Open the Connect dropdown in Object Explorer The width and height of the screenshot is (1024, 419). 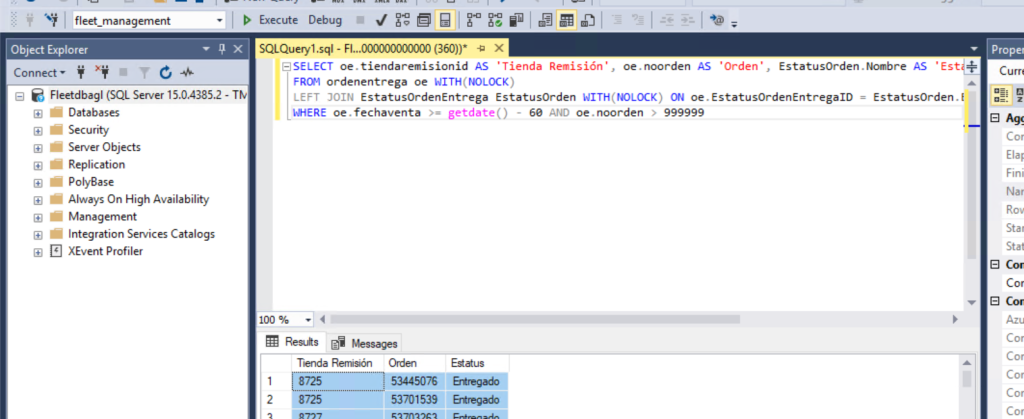coord(40,72)
